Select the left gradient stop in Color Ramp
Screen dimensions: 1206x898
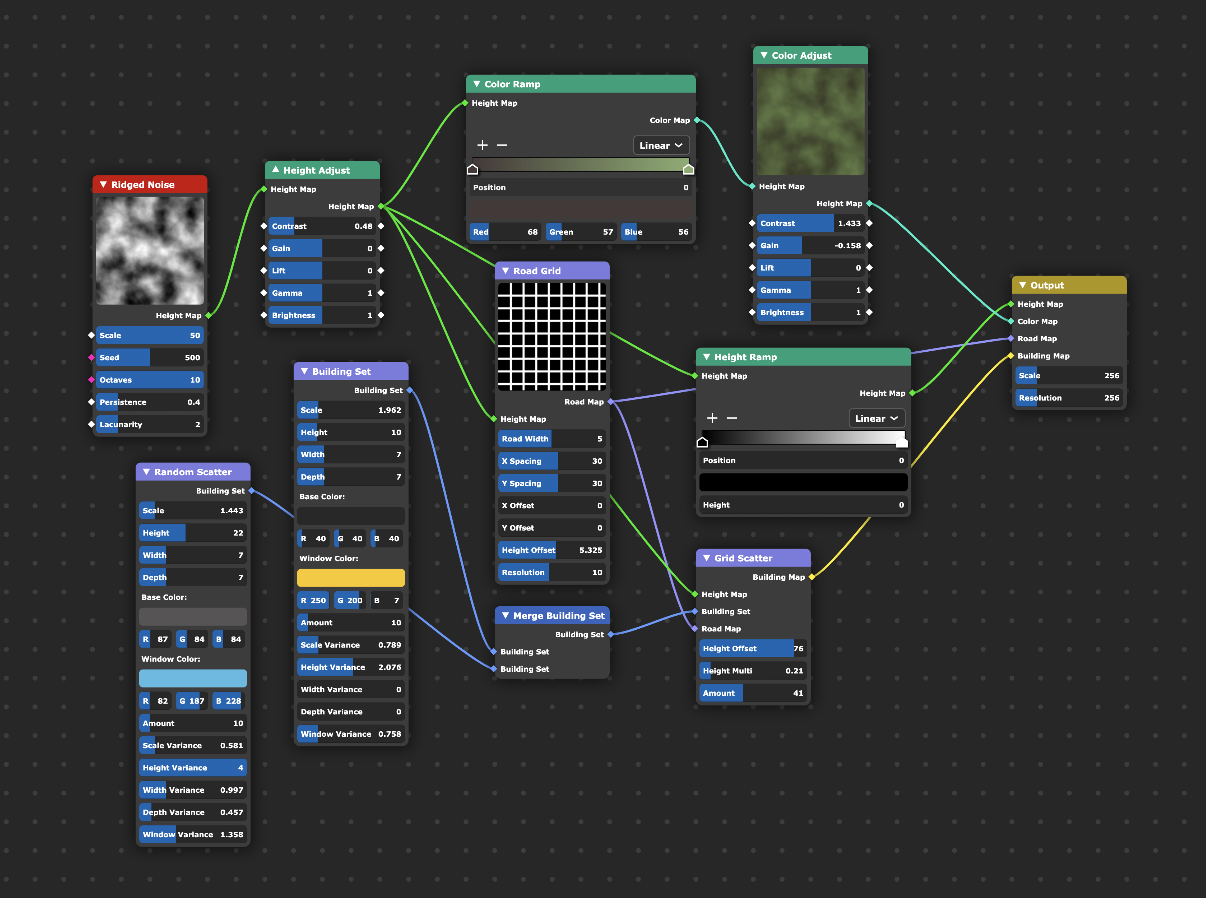(x=473, y=169)
